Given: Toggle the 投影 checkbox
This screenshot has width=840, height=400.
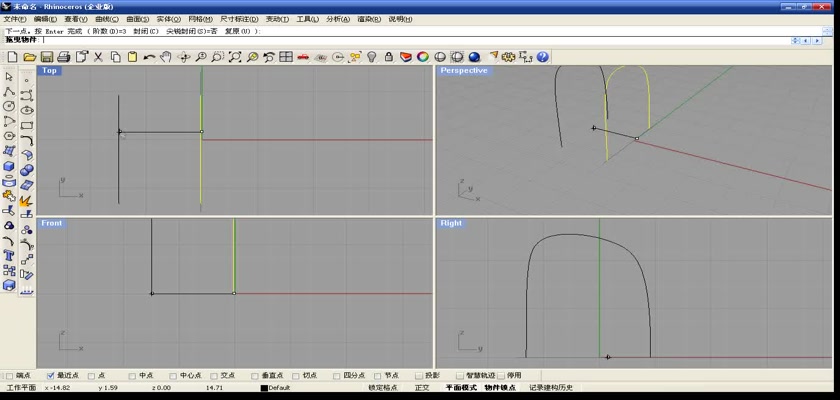Looking at the screenshot, I should [418, 376].
